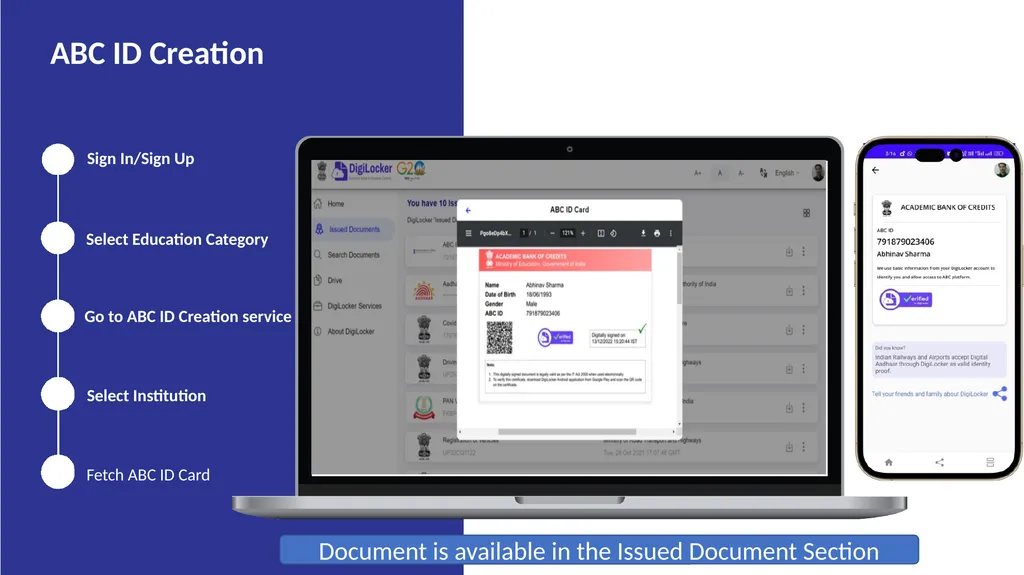Viewport: 1024px width, 575px height.
Task: Zoom in the PDF with the plus button
Action: pyautogui.click(x=583, y=233)
